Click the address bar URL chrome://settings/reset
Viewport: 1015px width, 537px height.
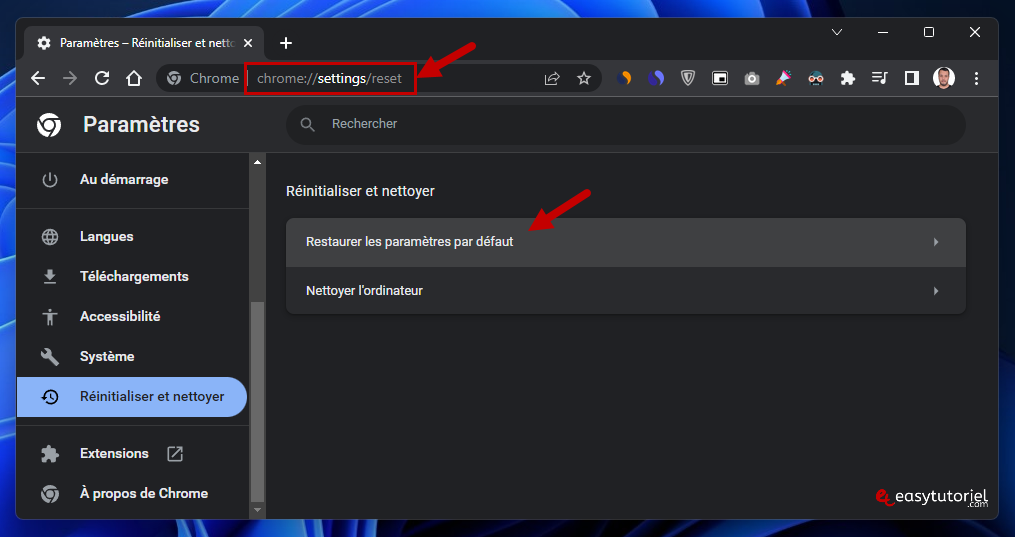(329, 78)
